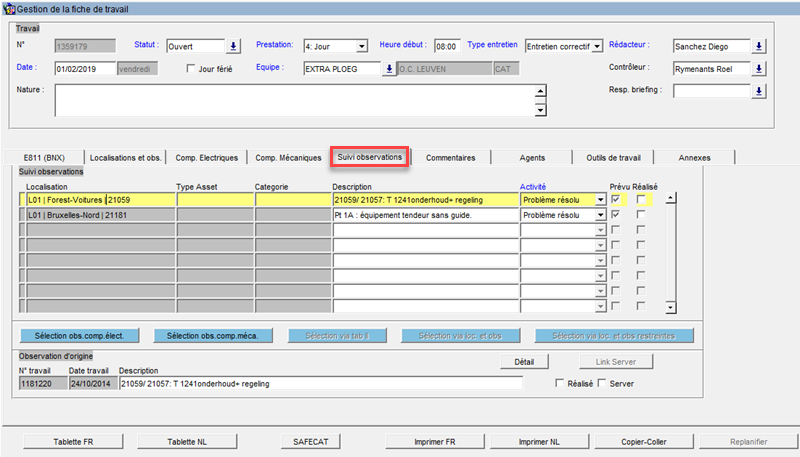Click the Heure début field 08:00
The image size is (800, 457).
pos(447,46)
